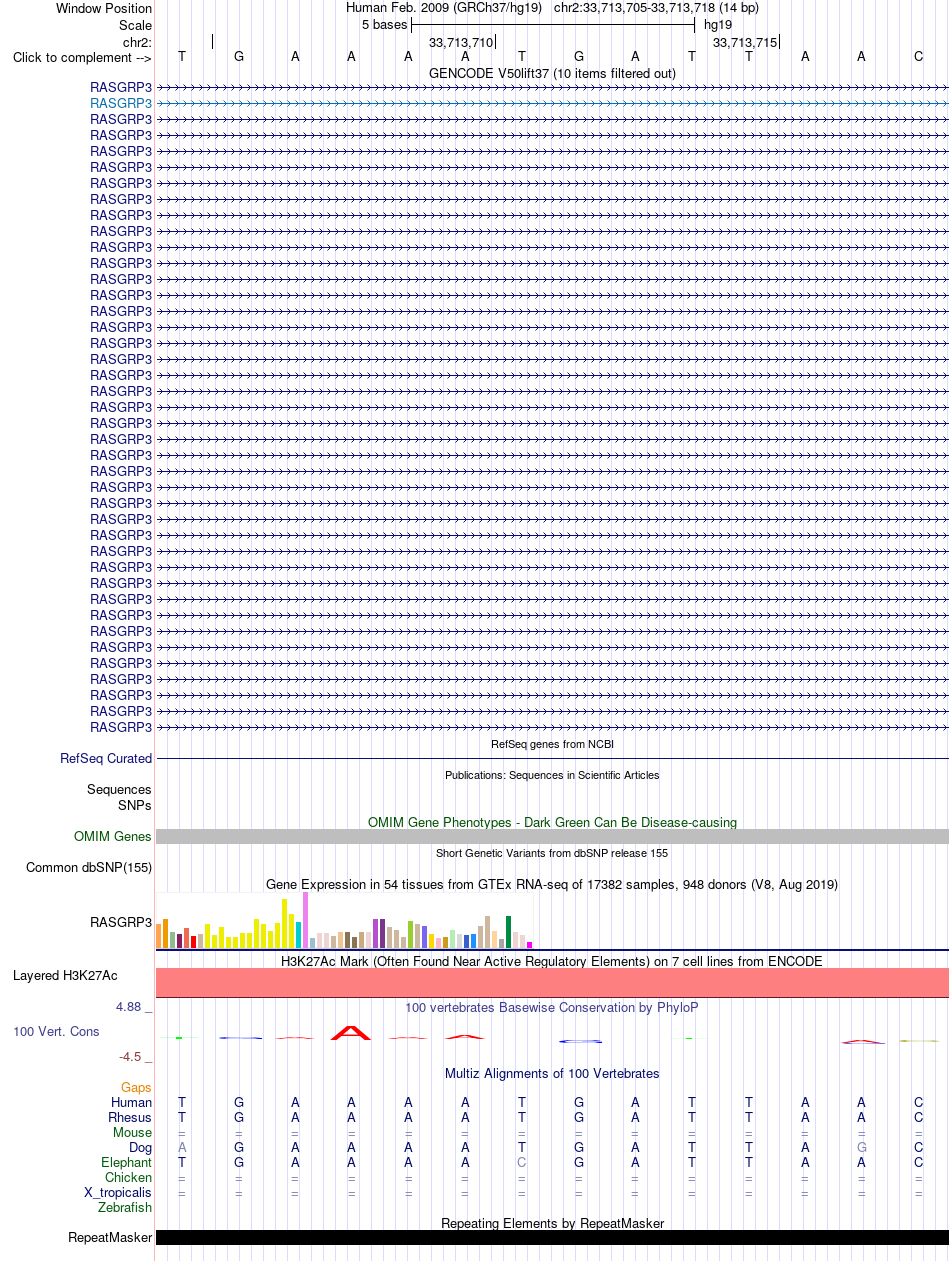This screenshot has height=1261, width=950.
Task: Open the H3K27Ac Mark track title
Action: 552,961
